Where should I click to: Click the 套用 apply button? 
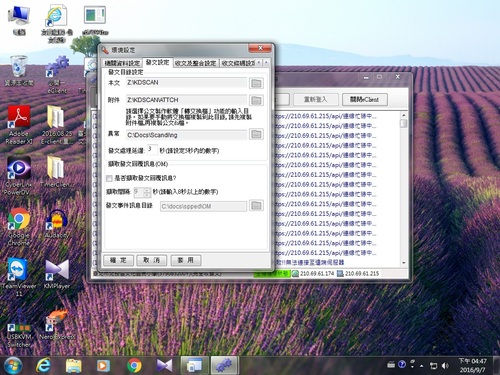tap(186, 260)
